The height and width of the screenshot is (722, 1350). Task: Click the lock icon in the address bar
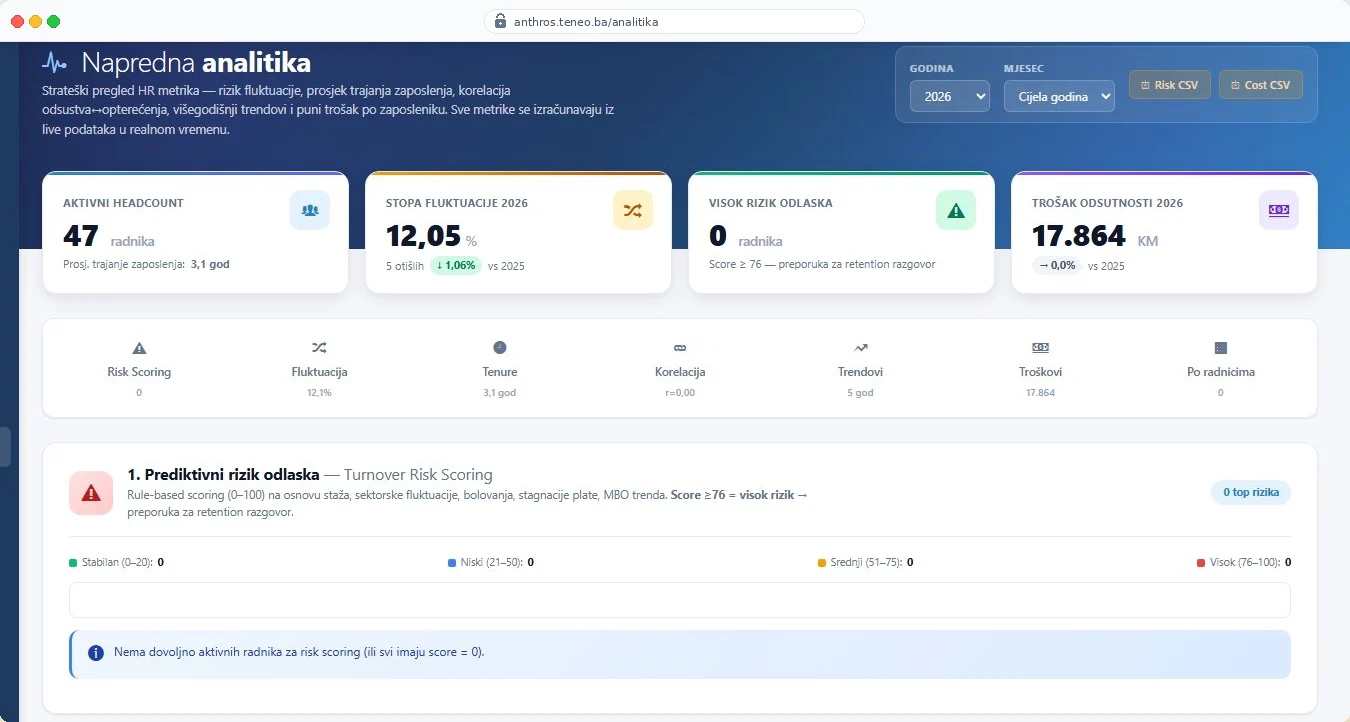(501, 21)
